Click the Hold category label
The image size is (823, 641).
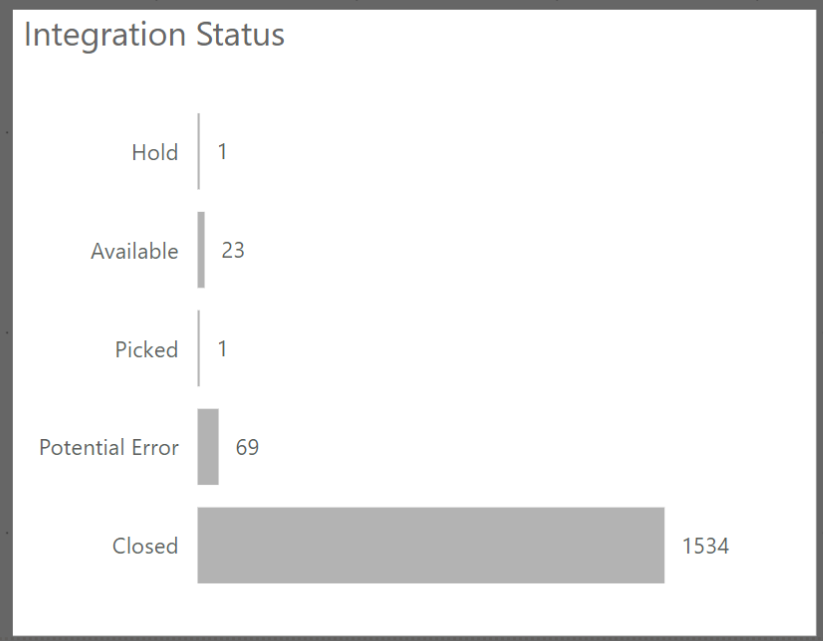(155, 153)
